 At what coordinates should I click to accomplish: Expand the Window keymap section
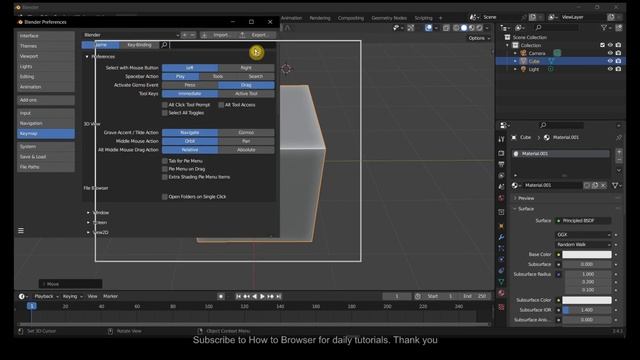[88, 213]
